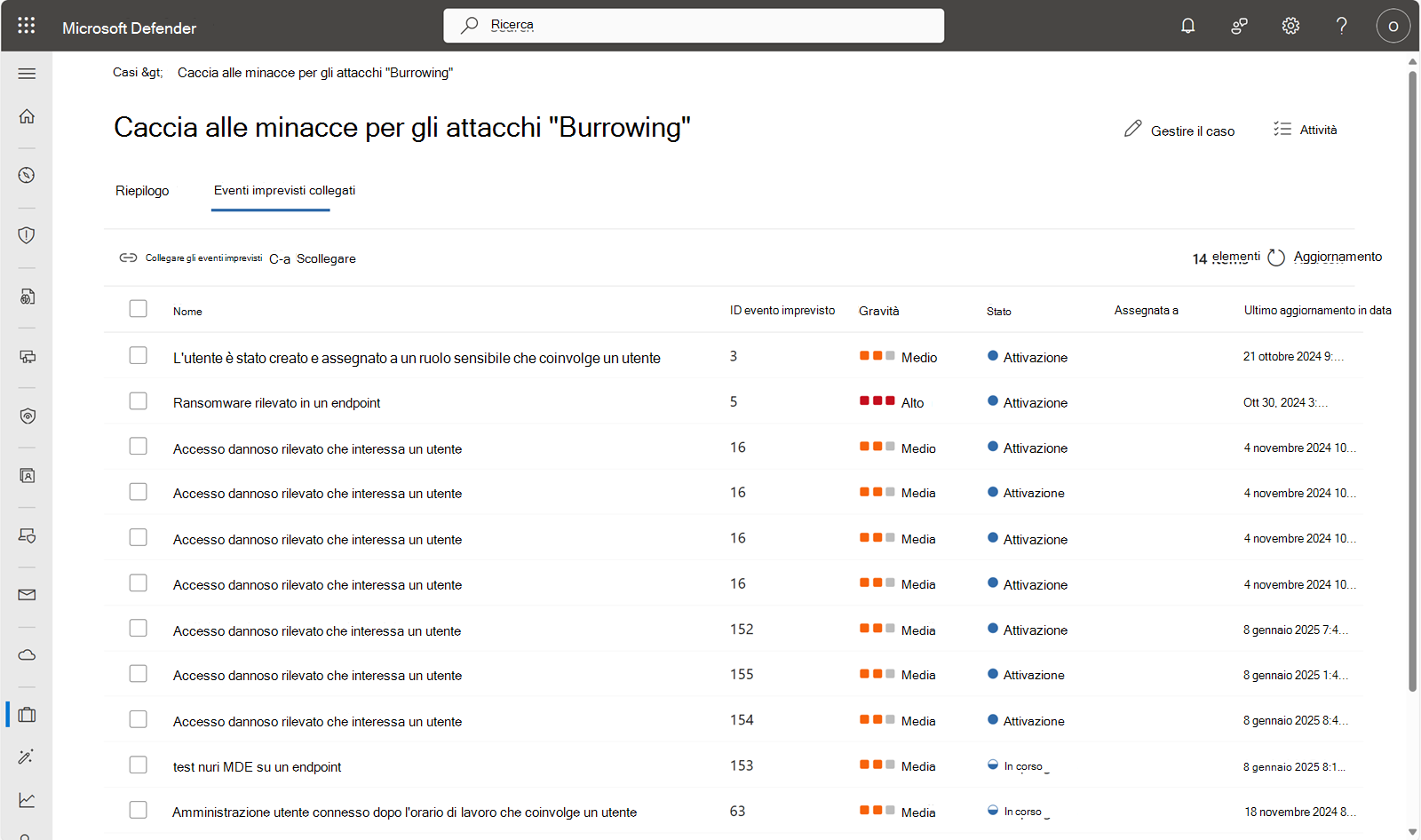Click the date '18 novembre 2024 8...'
The image size is (1421, 840).
1299,812
